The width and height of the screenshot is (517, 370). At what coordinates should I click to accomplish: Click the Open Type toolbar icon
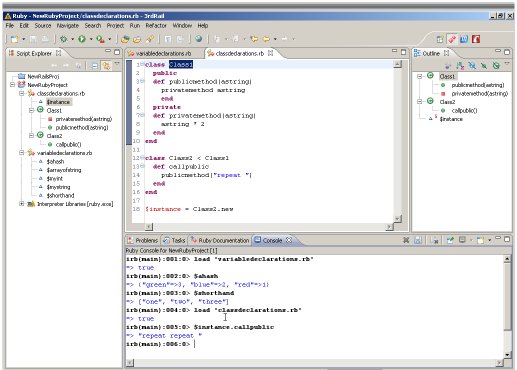[x=125, y=39]
